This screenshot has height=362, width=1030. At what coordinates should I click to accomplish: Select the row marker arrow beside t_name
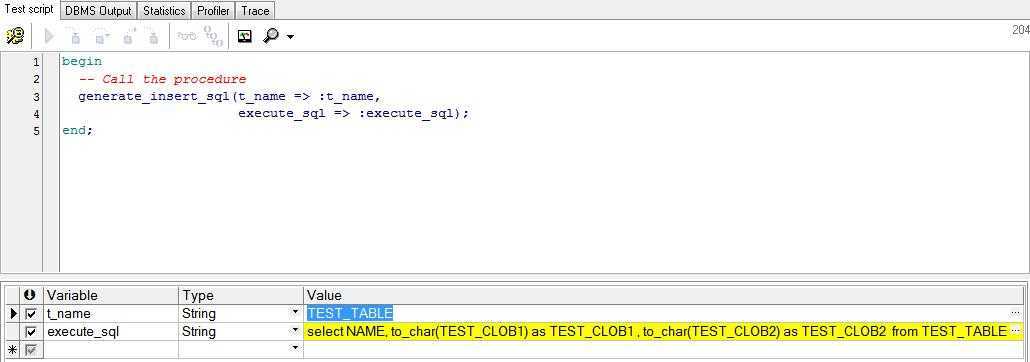pyautogui.click(x=14, y=314)
